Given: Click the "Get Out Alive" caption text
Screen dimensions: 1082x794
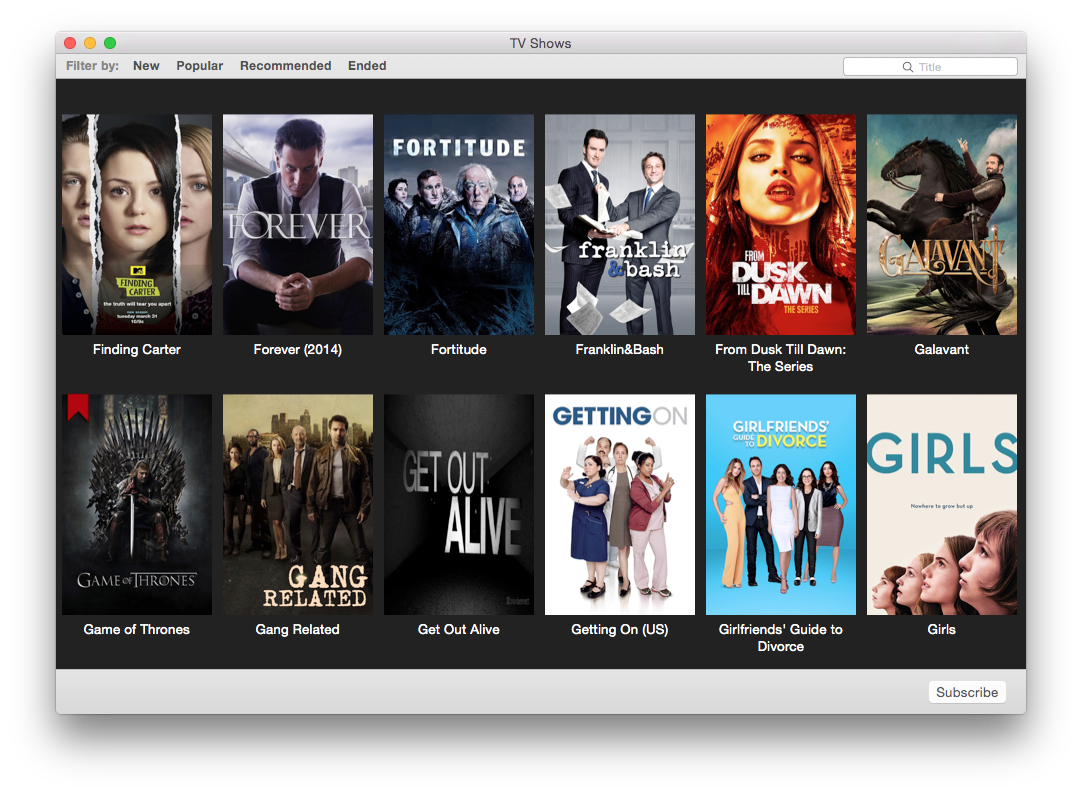Looking at the screenshot, I should point(459,630).
